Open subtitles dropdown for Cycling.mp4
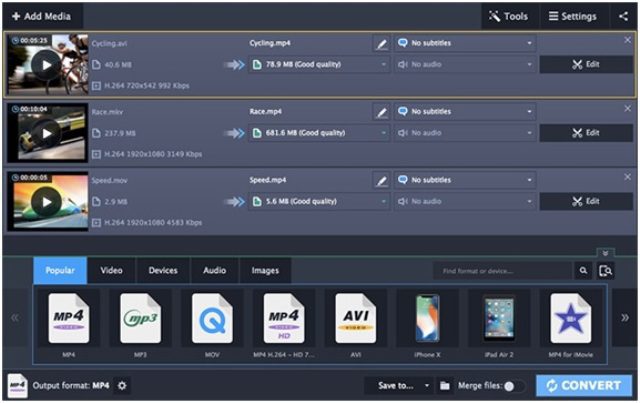 click(465, 43)
